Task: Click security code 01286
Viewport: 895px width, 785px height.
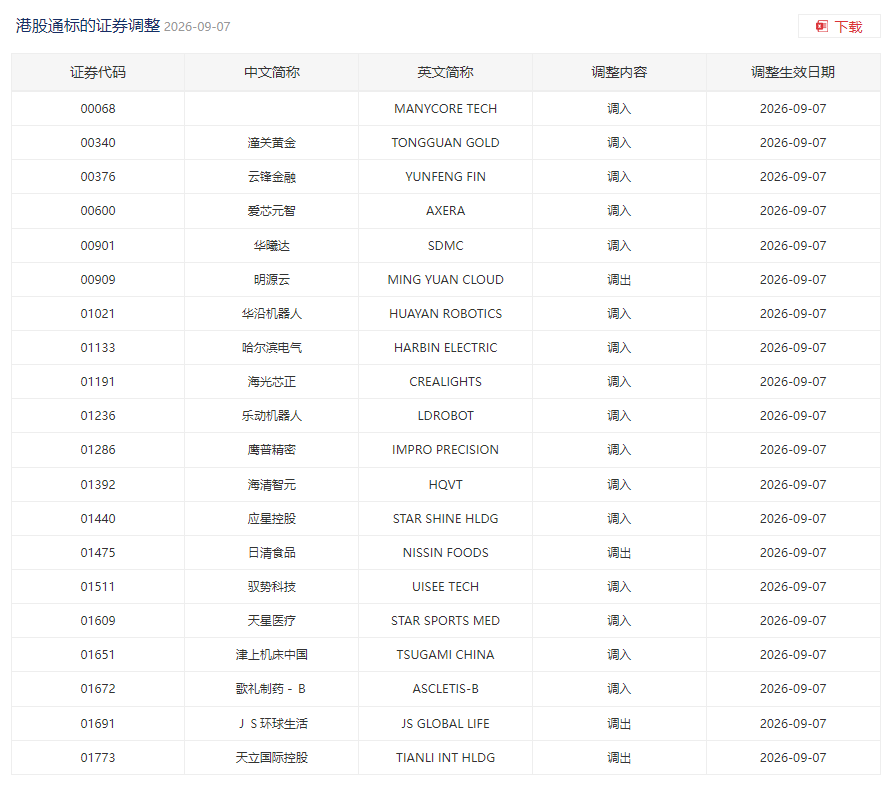Action: [x=98, y=450]
